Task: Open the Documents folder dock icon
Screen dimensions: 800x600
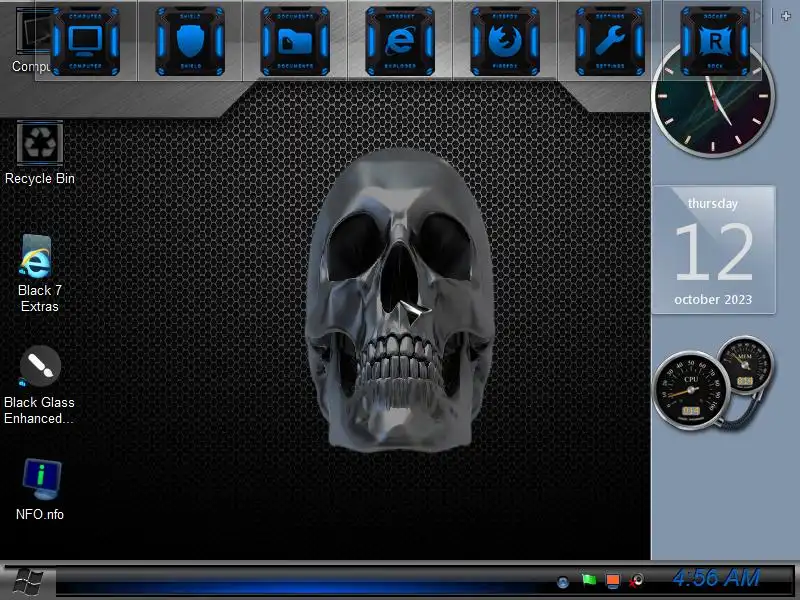Action: point(295,41)
